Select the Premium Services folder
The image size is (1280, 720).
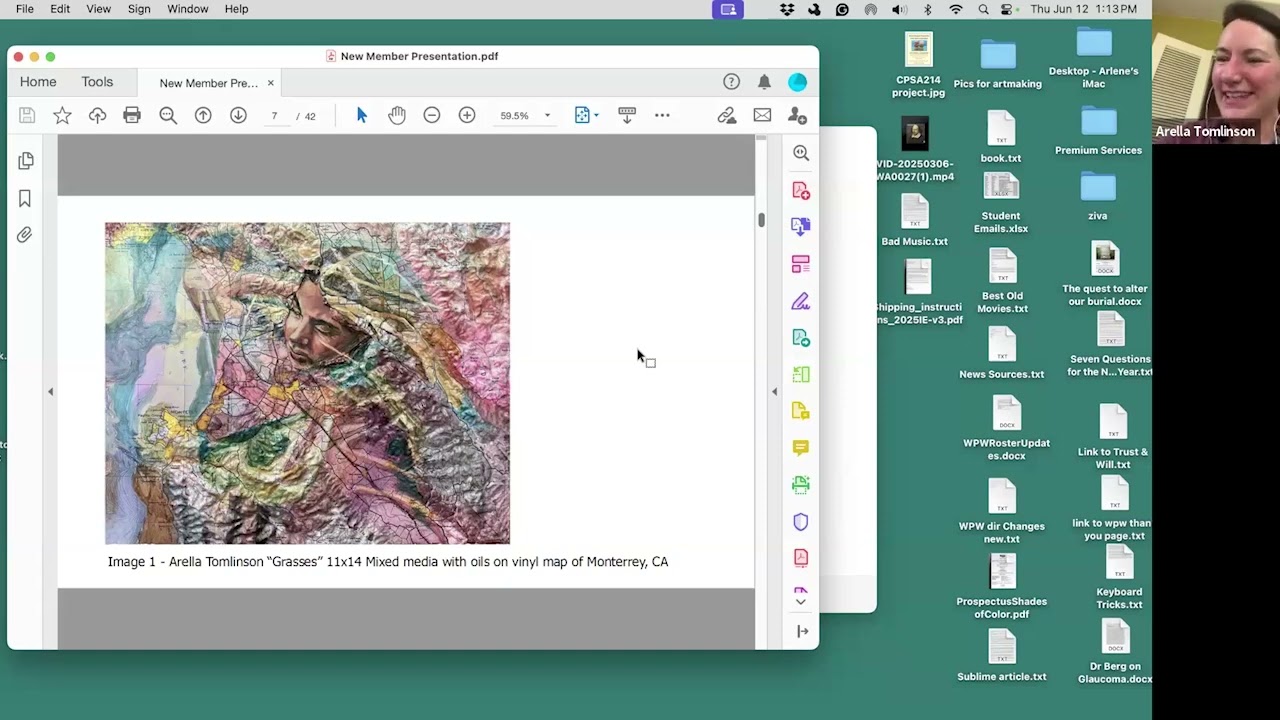[x=1098, y=132]
